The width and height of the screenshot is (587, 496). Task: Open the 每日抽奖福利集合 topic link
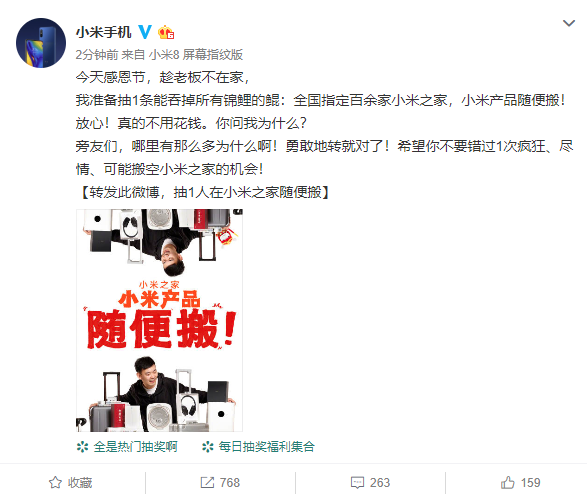coord(266,447)
